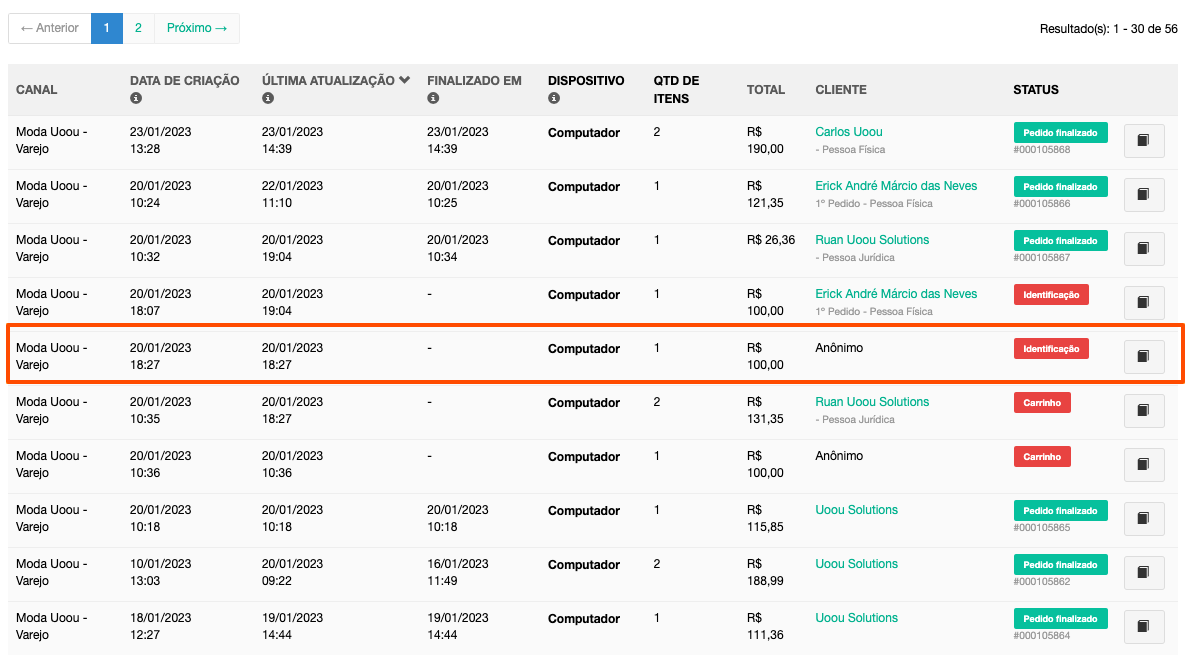Viewport: 1192px width, 655px height.
Task: Open details icon for order #000105868
Action: (1143, 141)
